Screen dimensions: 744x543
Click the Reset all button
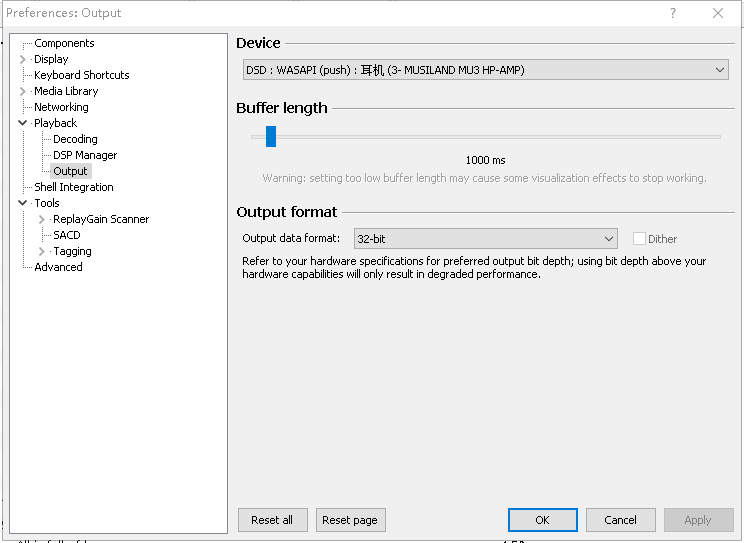click(272, 520)
